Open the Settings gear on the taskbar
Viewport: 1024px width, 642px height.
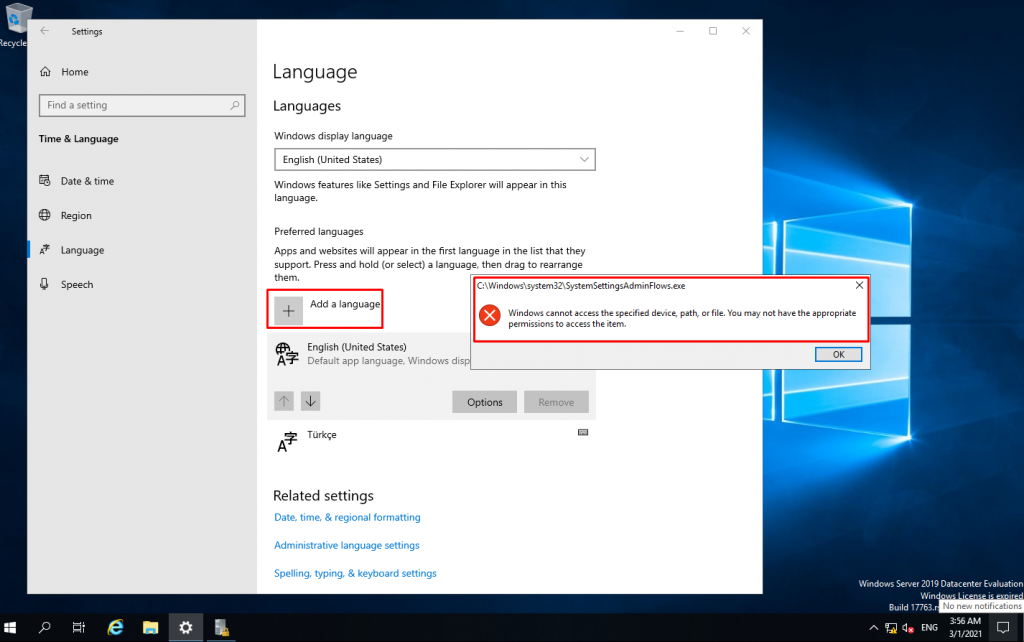coord(185,627)
